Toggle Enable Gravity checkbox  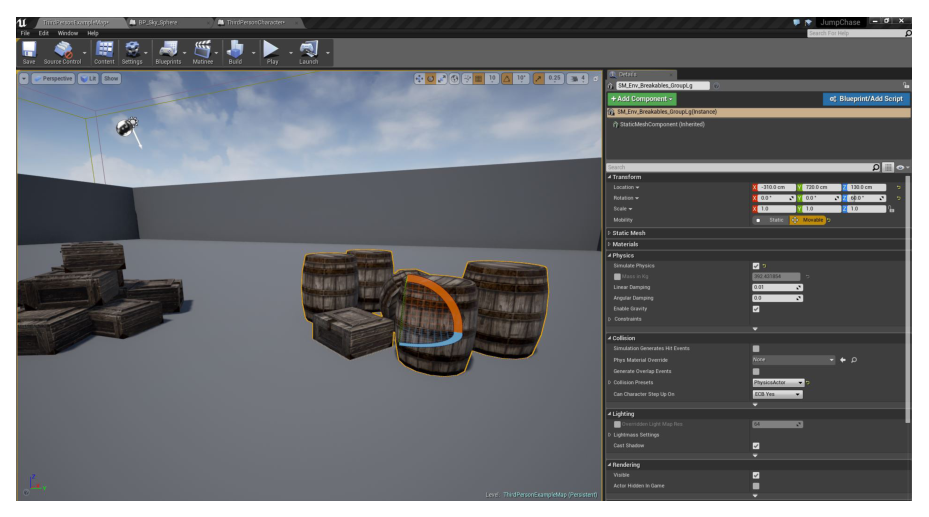point(756,309)
